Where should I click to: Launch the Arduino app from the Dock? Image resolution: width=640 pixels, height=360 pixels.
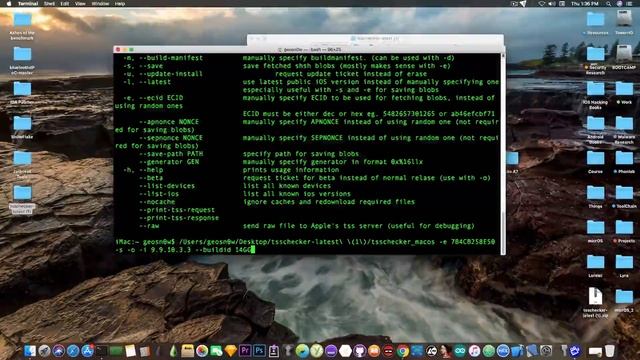click(460, 351)
